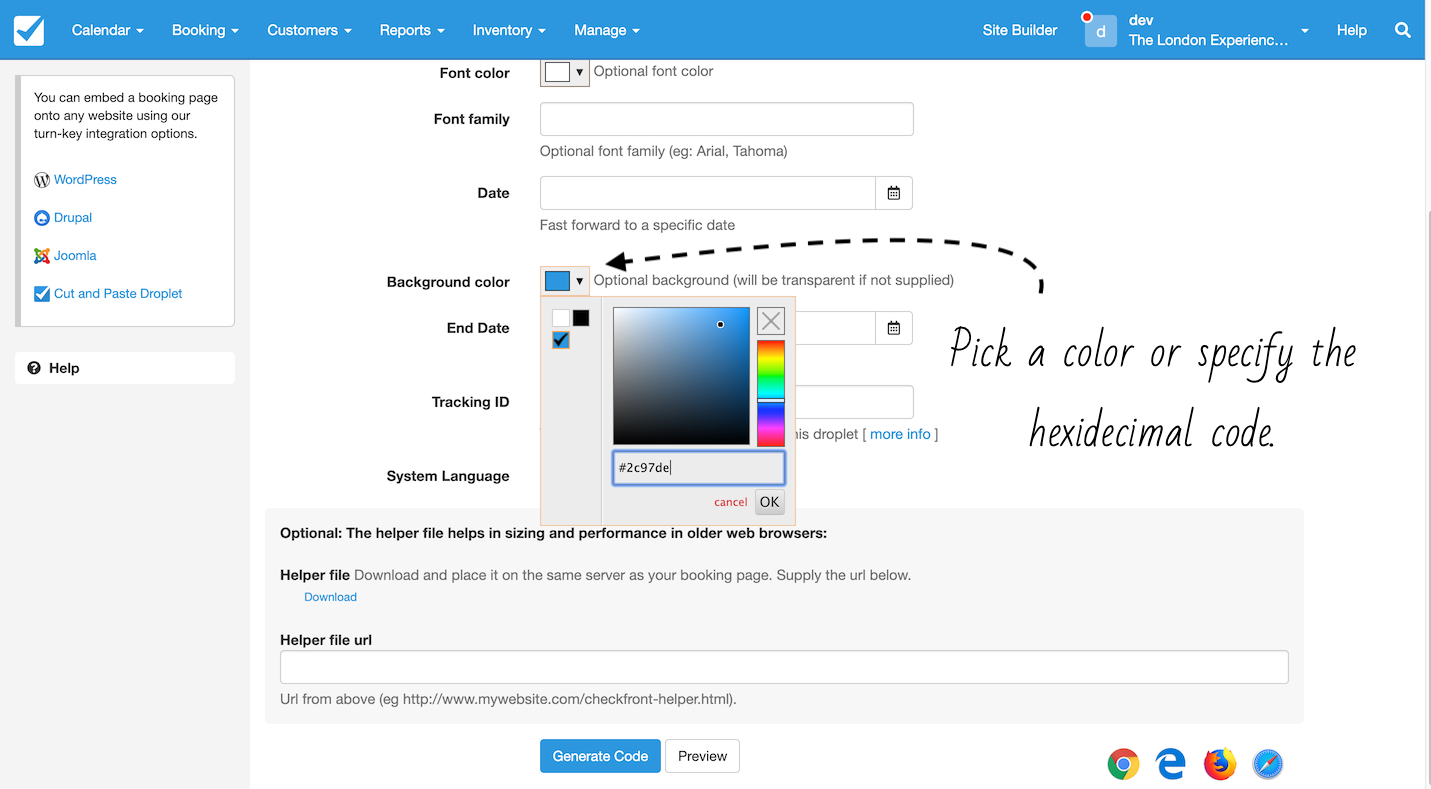Viewport: 1431px width, 789px height.
Task: Click the Edge browser icon
Action: click(x=1170, y=764)
